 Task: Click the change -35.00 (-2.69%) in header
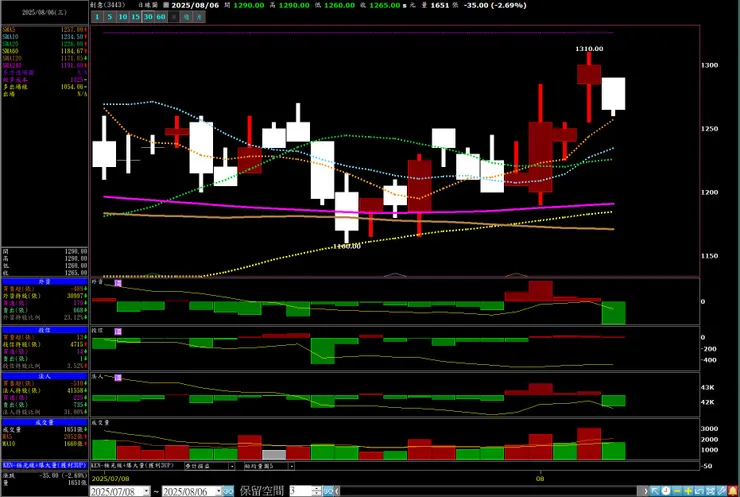click(495, 5)
